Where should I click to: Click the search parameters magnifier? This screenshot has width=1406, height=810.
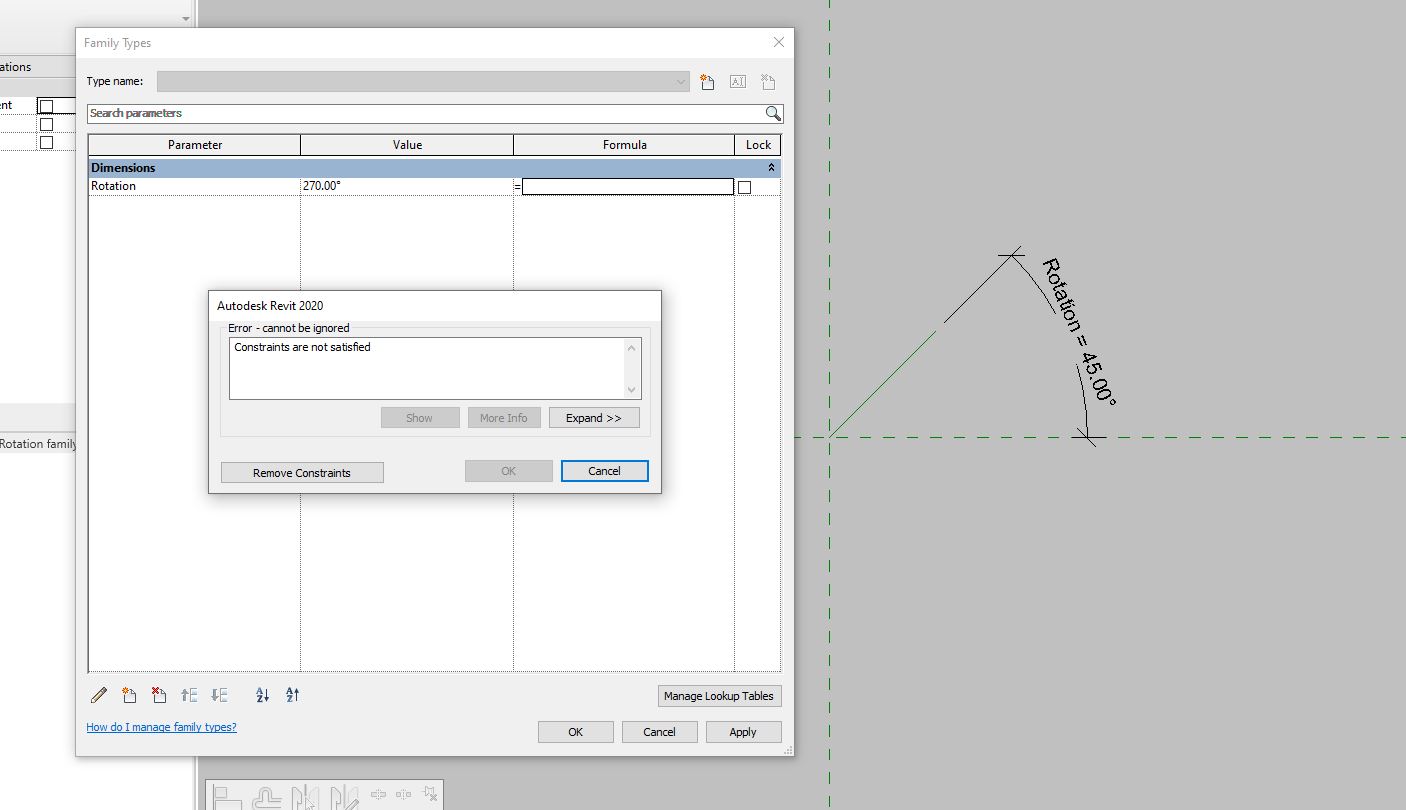[x=772, y=113]
